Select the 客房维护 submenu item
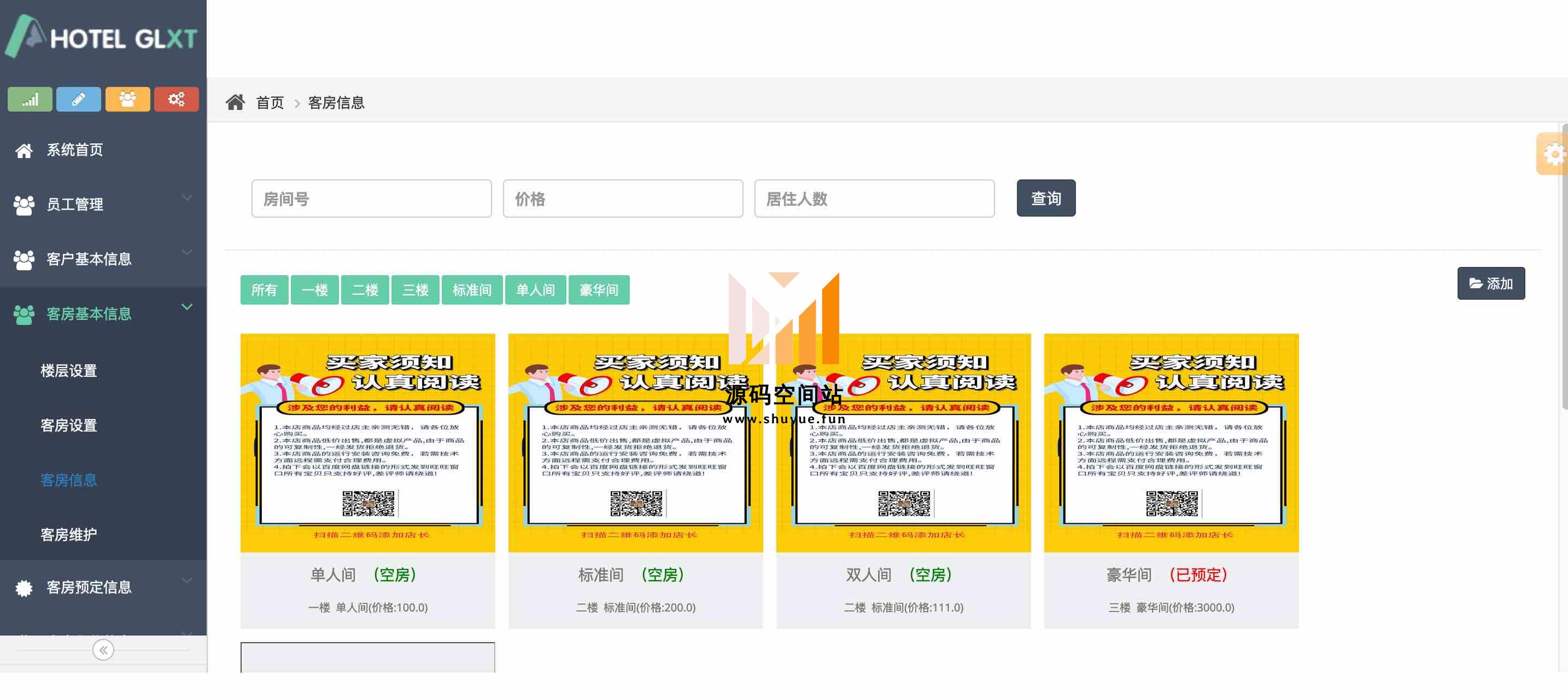 pyautogui.click(x=69, y=534)
